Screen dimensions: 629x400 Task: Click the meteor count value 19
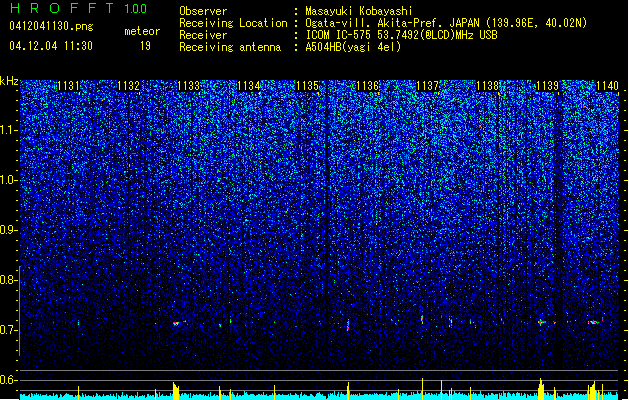[145, 46]
